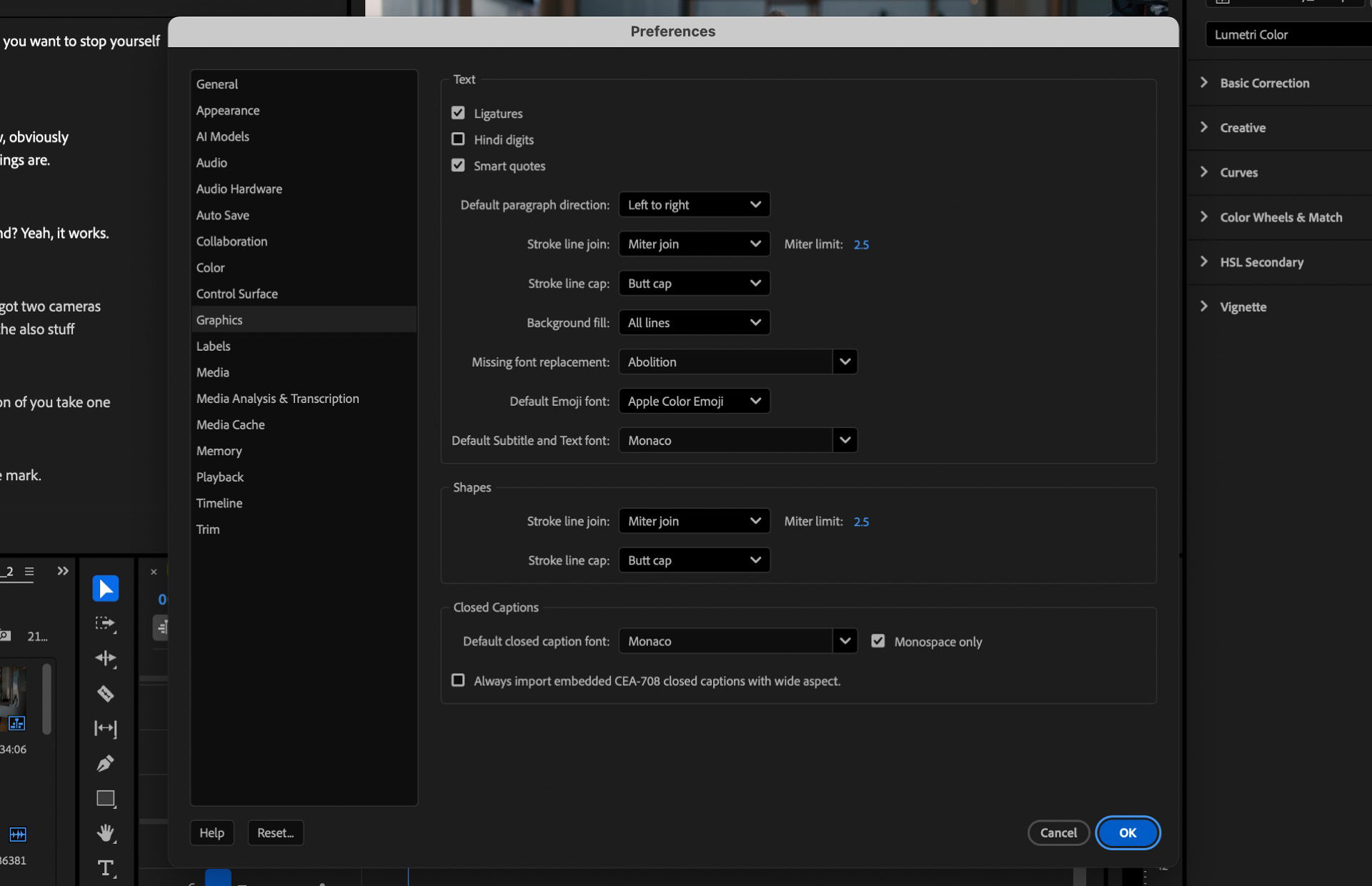This screenshot has height=886, width=1372.
Task: Open Default closed caption font dropdown arrow
Action: point(845,642)
